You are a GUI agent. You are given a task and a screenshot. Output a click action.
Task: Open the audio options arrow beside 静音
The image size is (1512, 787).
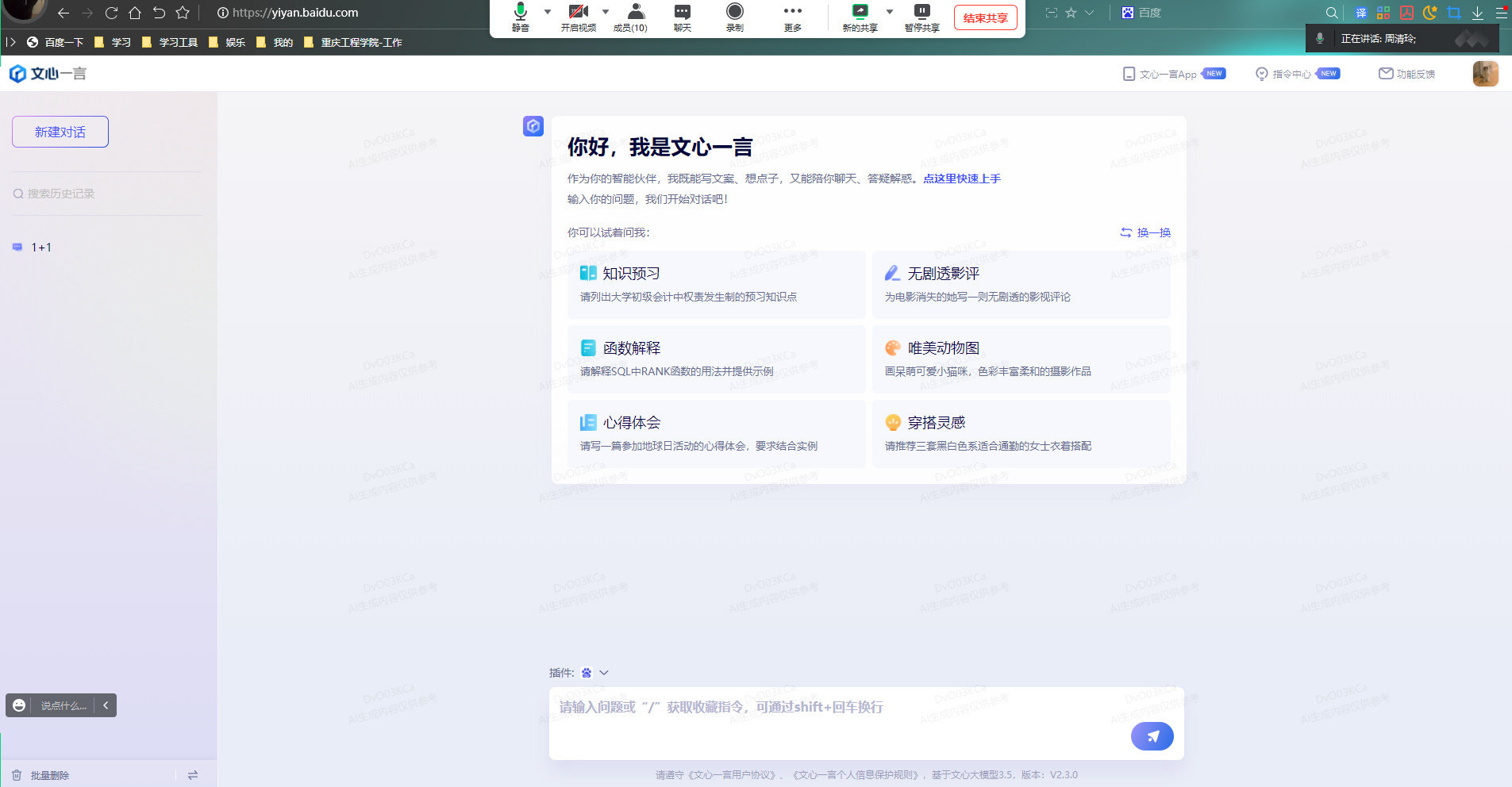pos(548,12)
